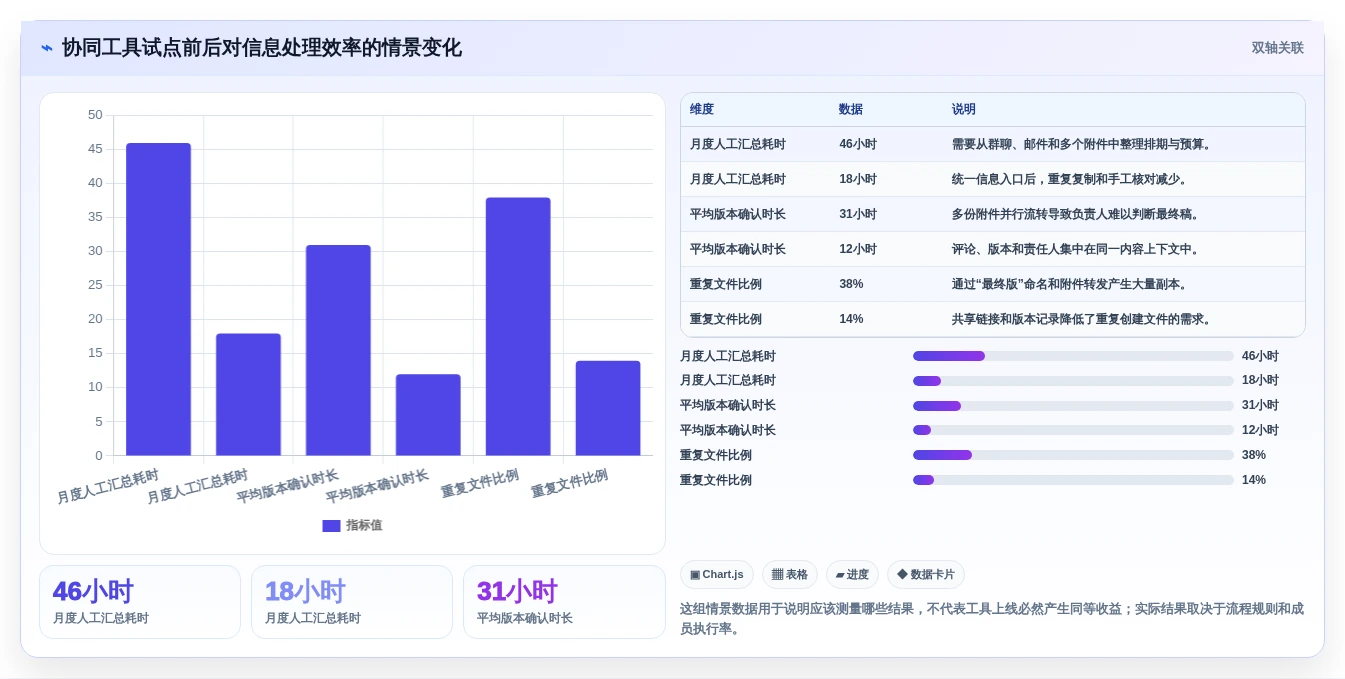Open the summary card showing 46小时

point(140,602)
